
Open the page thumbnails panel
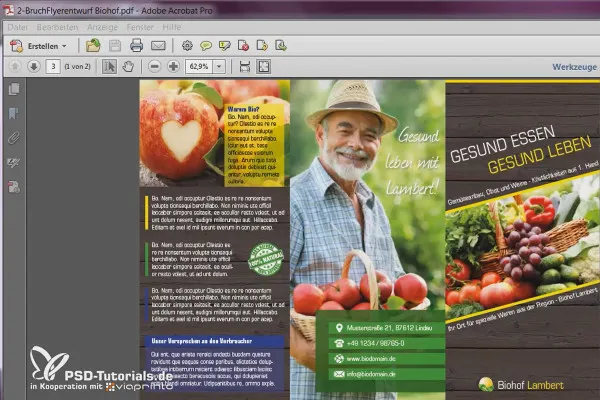pyautogui.click(x=14, y=89)
